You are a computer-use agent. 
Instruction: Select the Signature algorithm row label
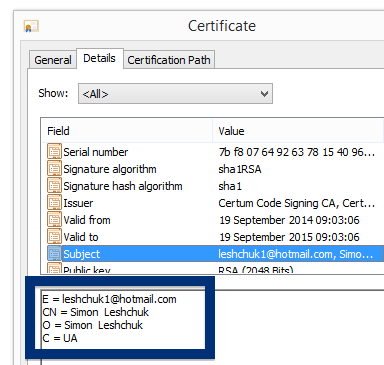[x=110, y=169]
